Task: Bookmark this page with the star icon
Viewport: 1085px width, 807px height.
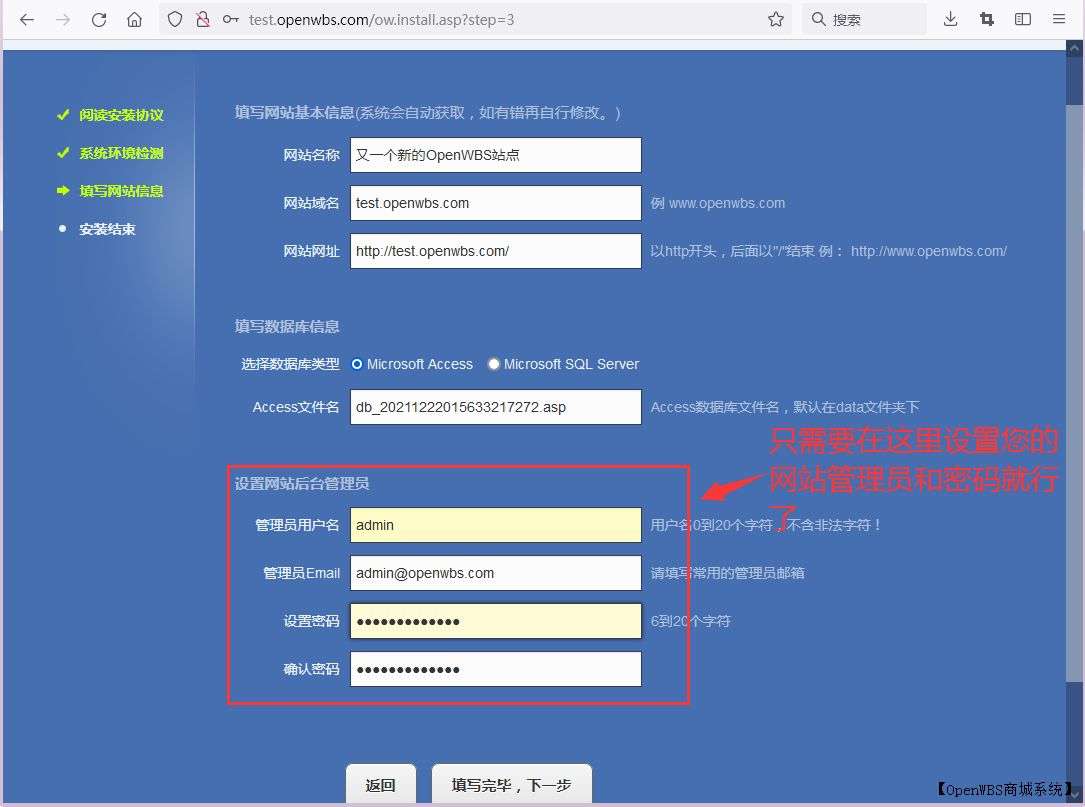Action: pos(776,19)
